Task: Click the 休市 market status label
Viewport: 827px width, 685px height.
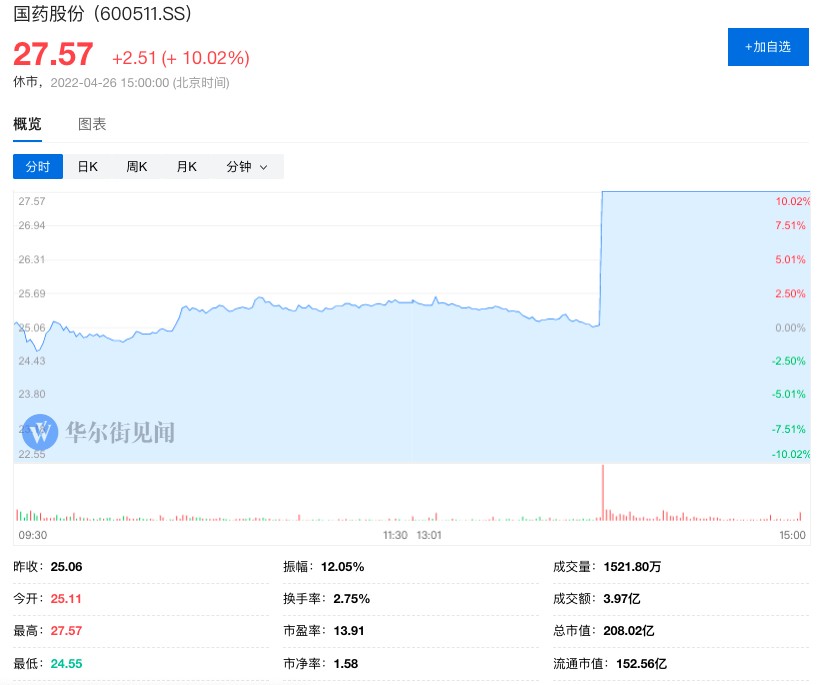Action: click(x=25, y=82)
